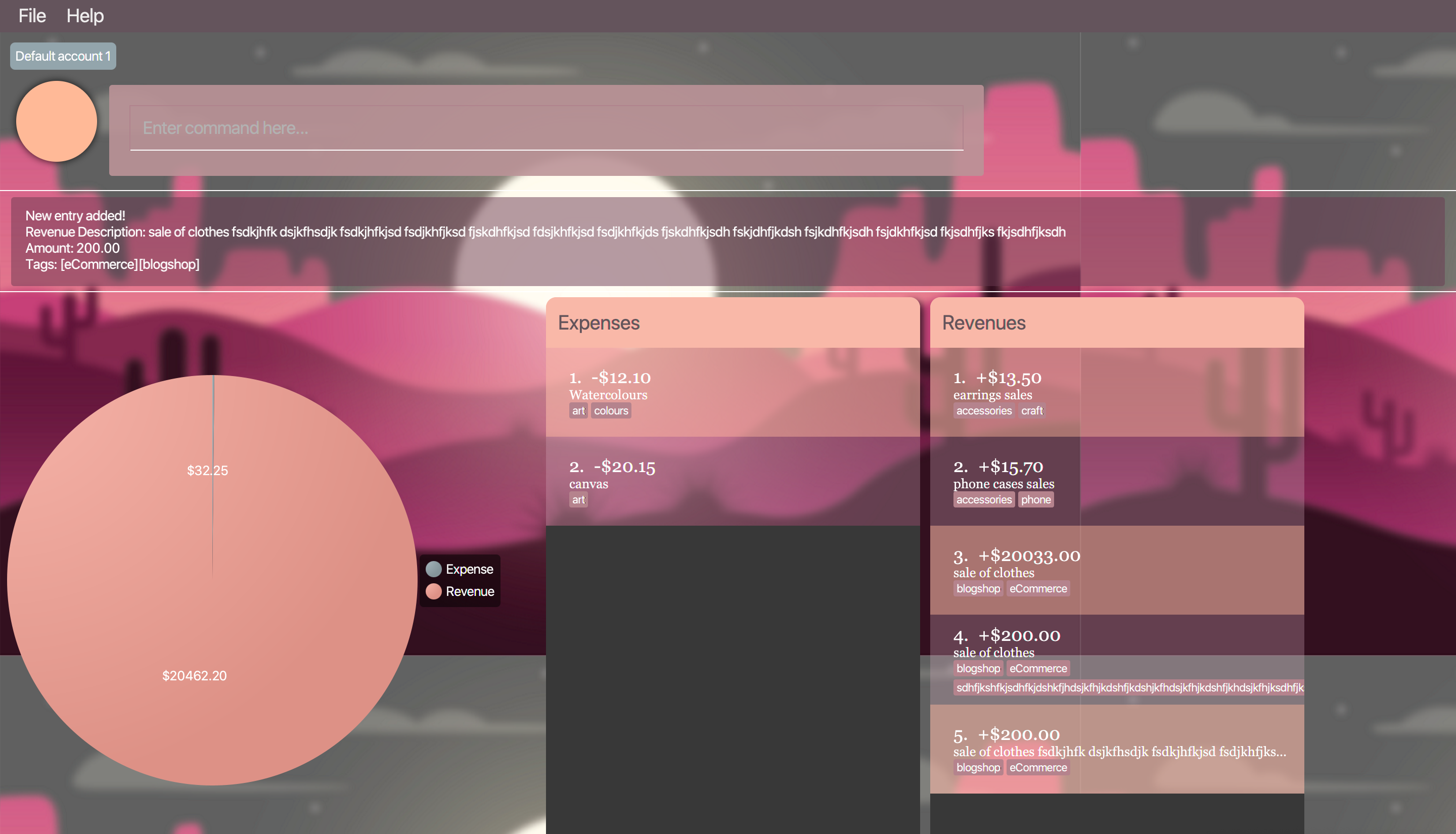This screenshot has height=834, width=1456.
Task: Click the eCommerce tag on revenue entry 5
Action: click(1037, 768)
